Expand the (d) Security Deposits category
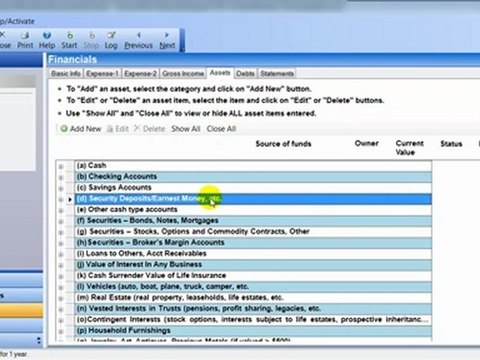The width and height of the screenshot is (480, 360). click(x=61, y=199)
